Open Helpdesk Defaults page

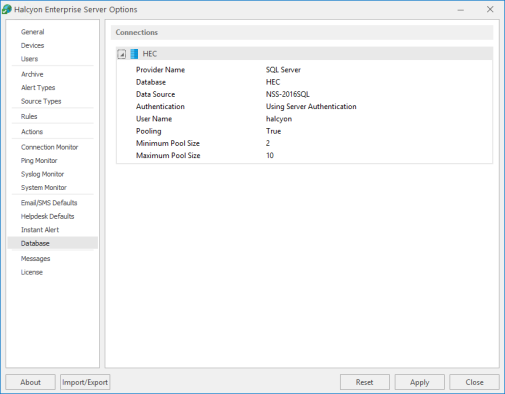tap(47, 216)
